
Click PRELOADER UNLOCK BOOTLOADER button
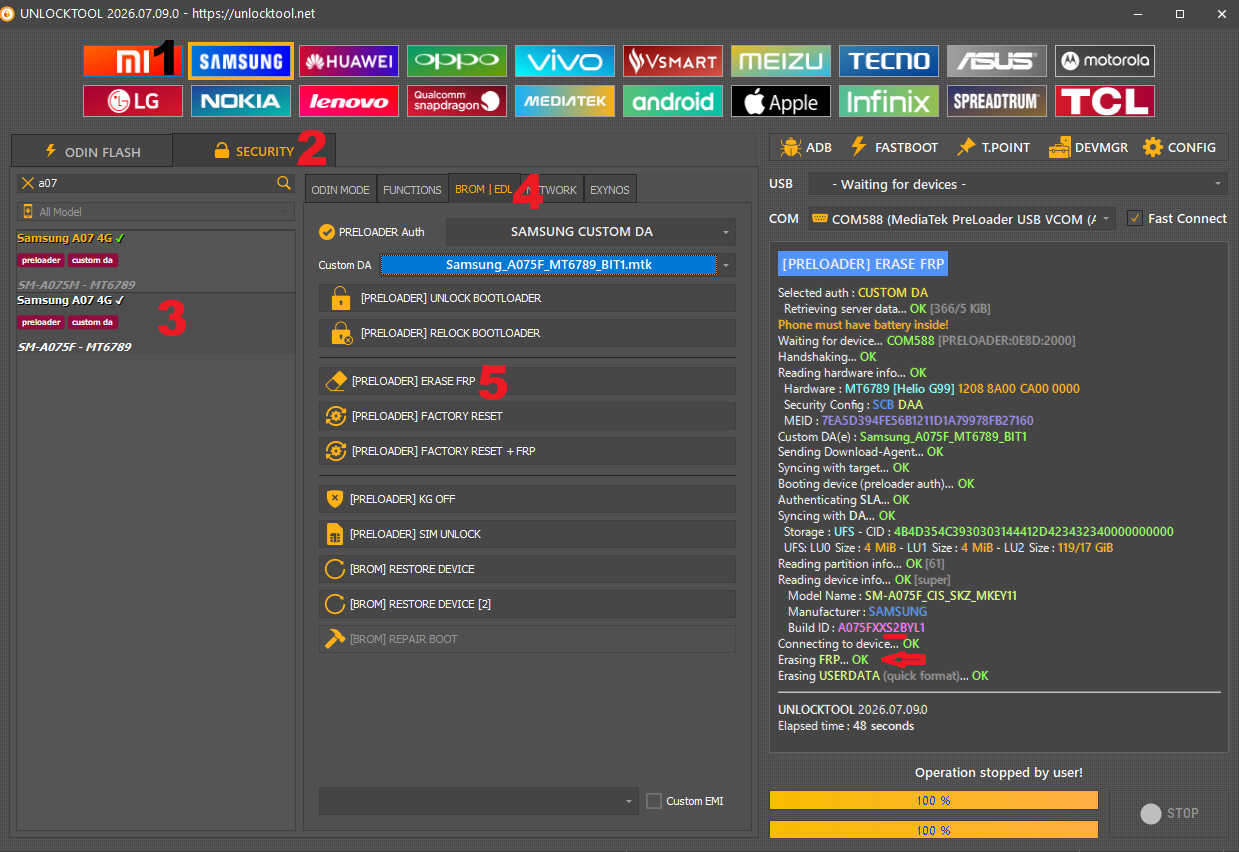pyautogui.click(x=527, y=298)
